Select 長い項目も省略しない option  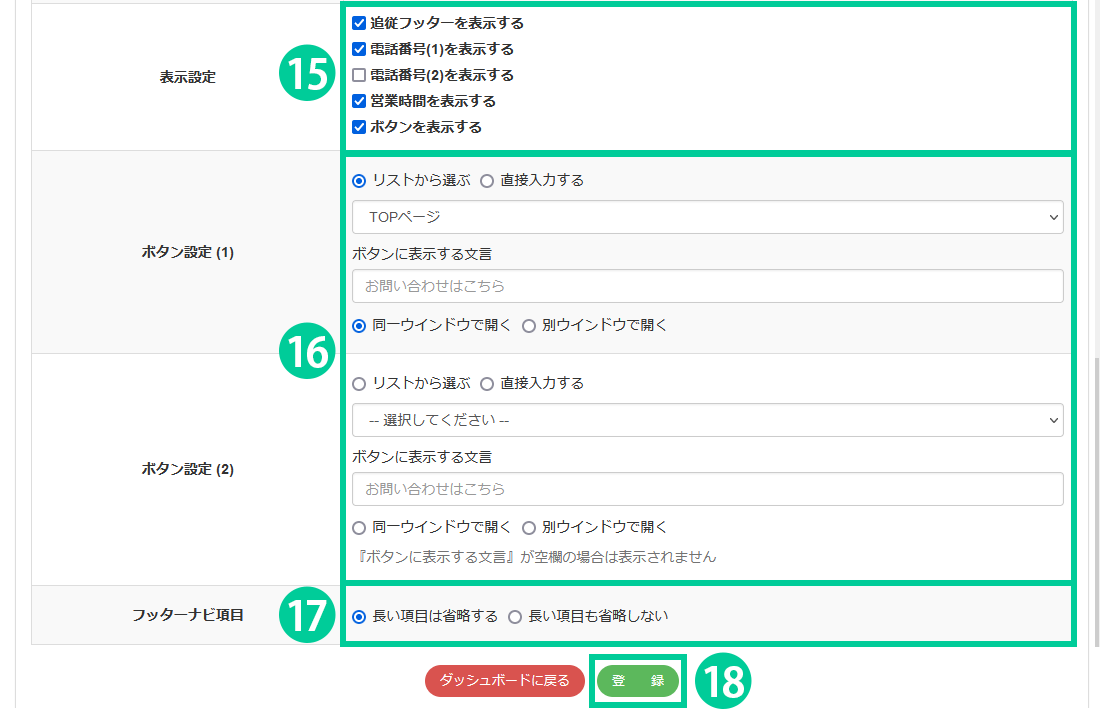coord(515,617)
